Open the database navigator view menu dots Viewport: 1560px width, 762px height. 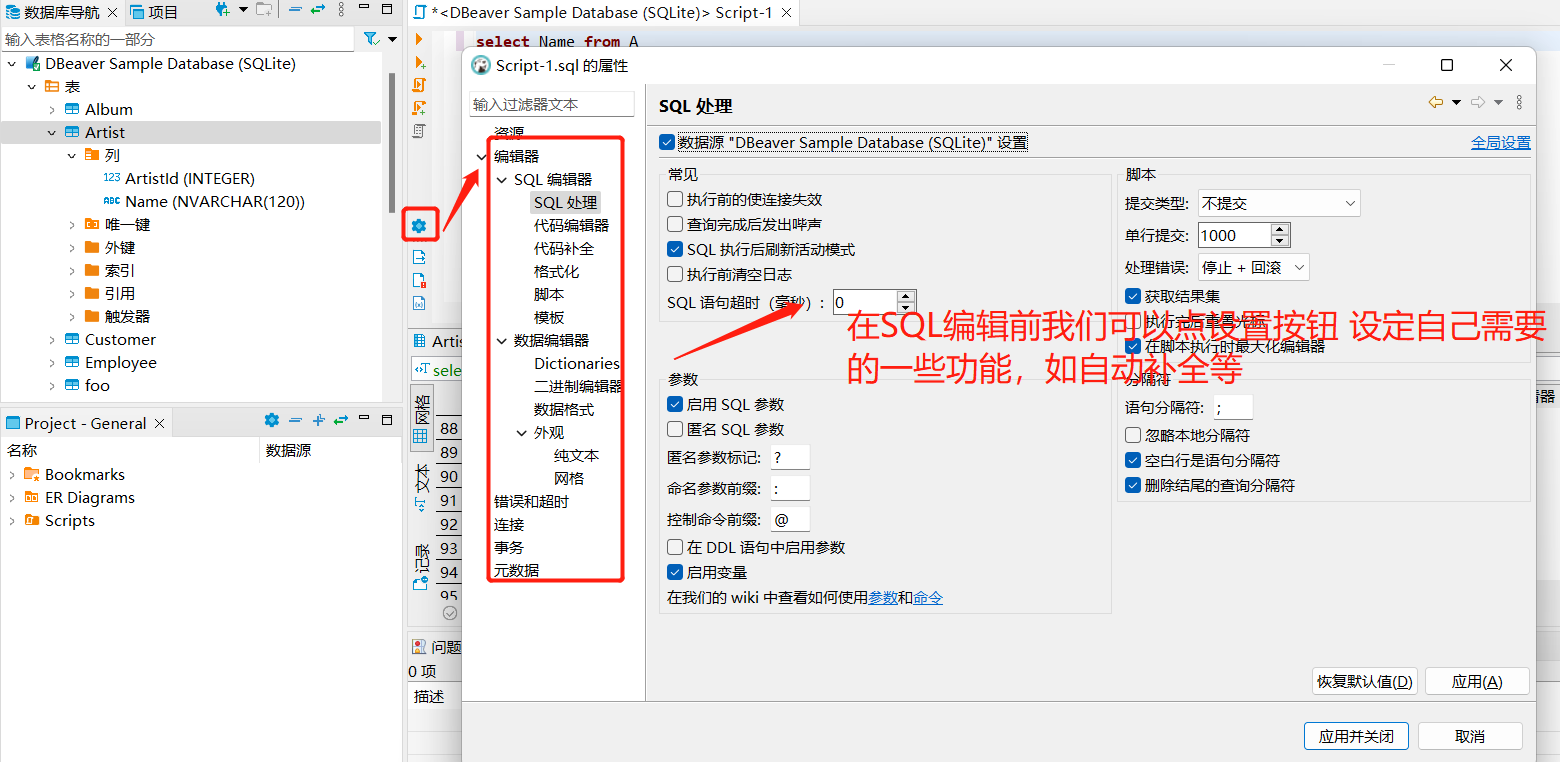click(342, 11)
